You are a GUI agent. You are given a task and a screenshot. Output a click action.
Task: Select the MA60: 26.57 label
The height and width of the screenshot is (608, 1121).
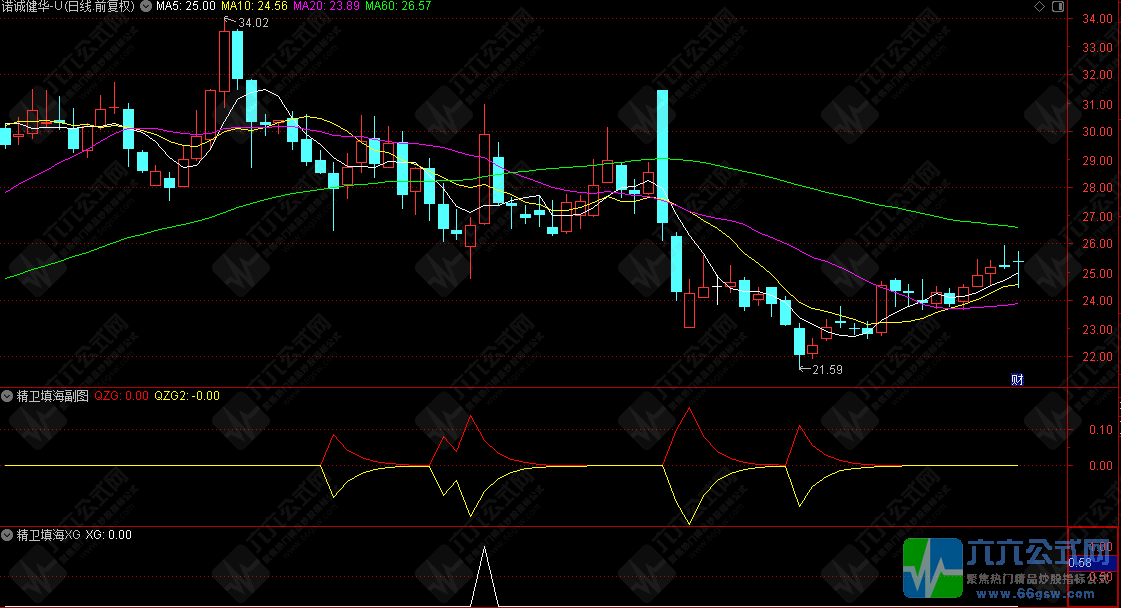click(398, 6)
